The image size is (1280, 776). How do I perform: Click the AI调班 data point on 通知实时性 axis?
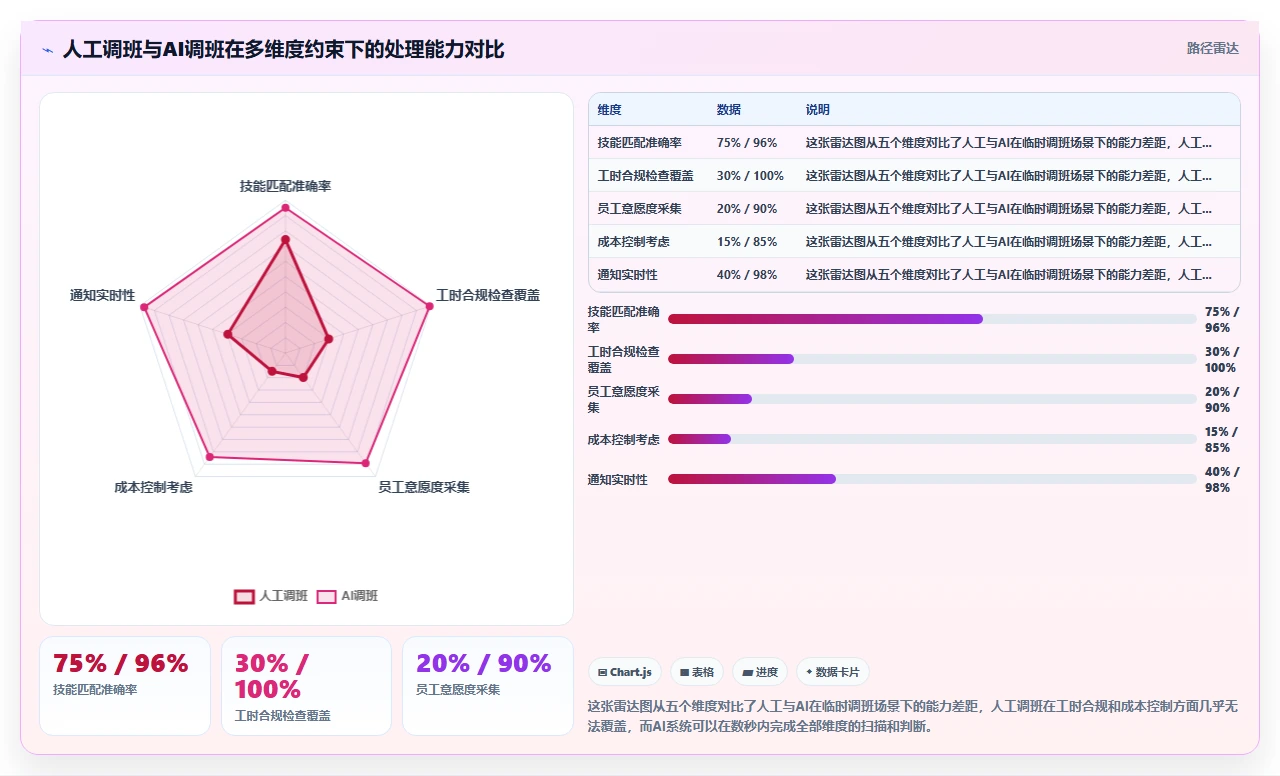point(144,308)
